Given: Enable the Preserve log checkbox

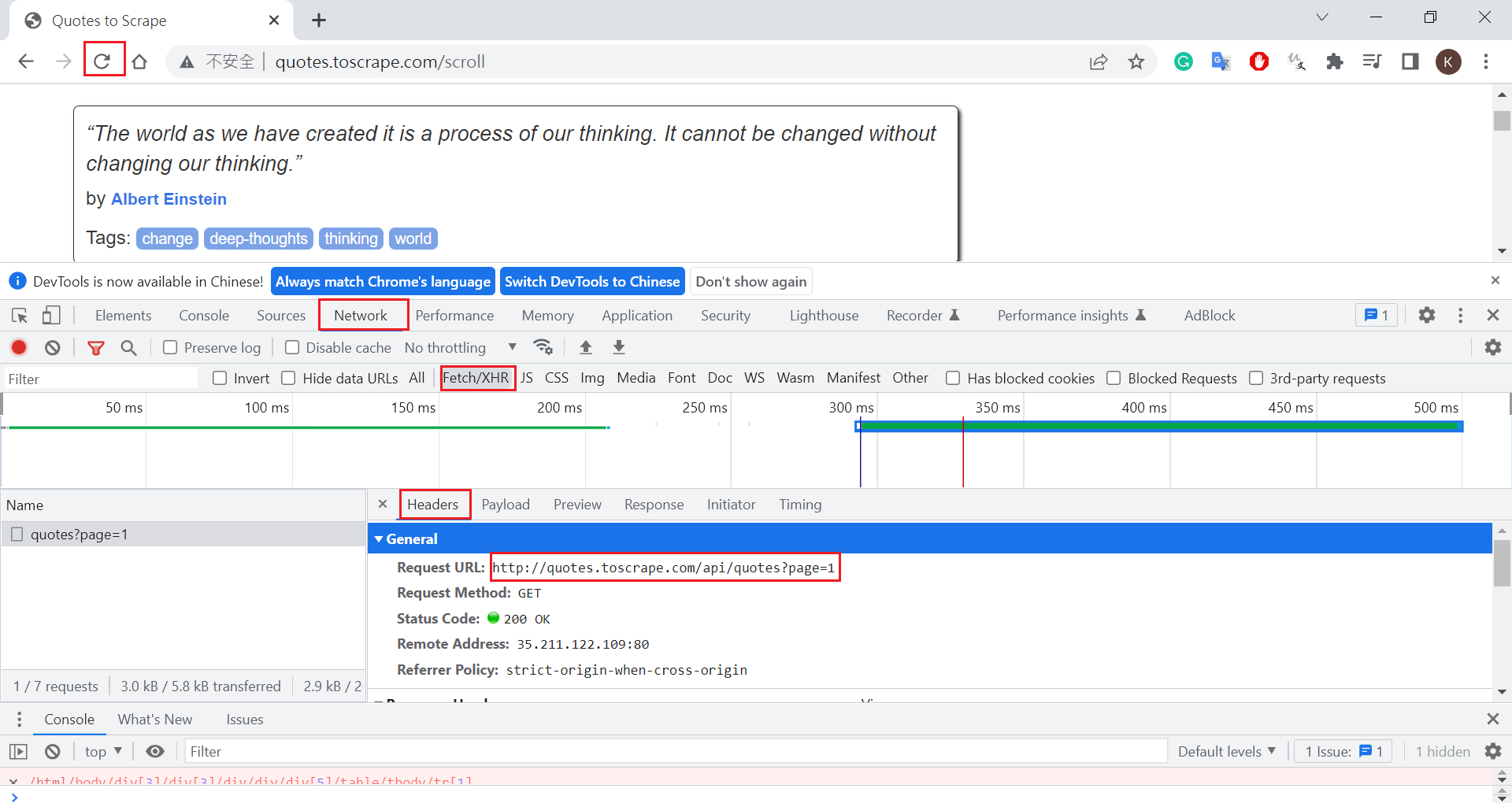Looking at the screenshot, I should (170, 347).
